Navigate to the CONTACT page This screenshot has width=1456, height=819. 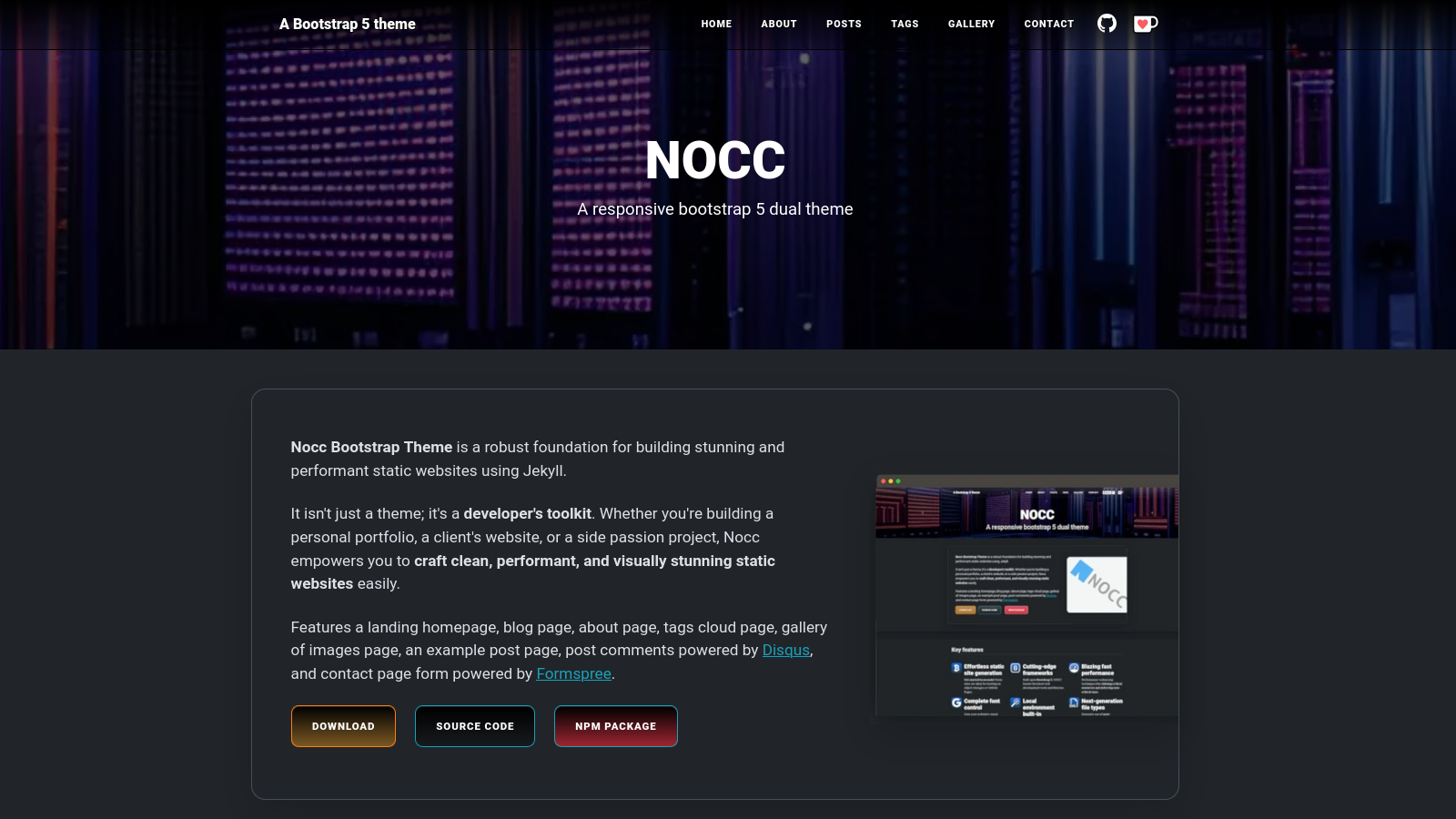coord(1048,24)
